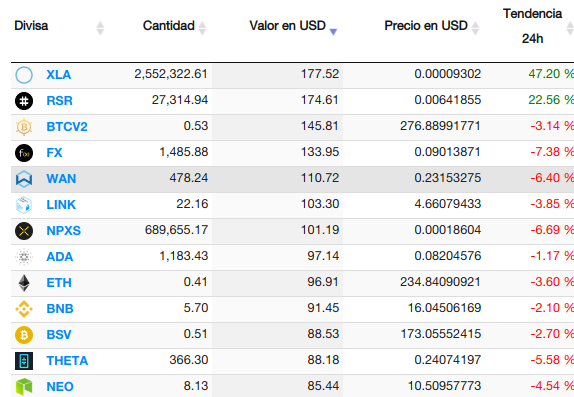
Task: Click the FX coin icon
Action: pyautogui.click(x=24, y=153)
